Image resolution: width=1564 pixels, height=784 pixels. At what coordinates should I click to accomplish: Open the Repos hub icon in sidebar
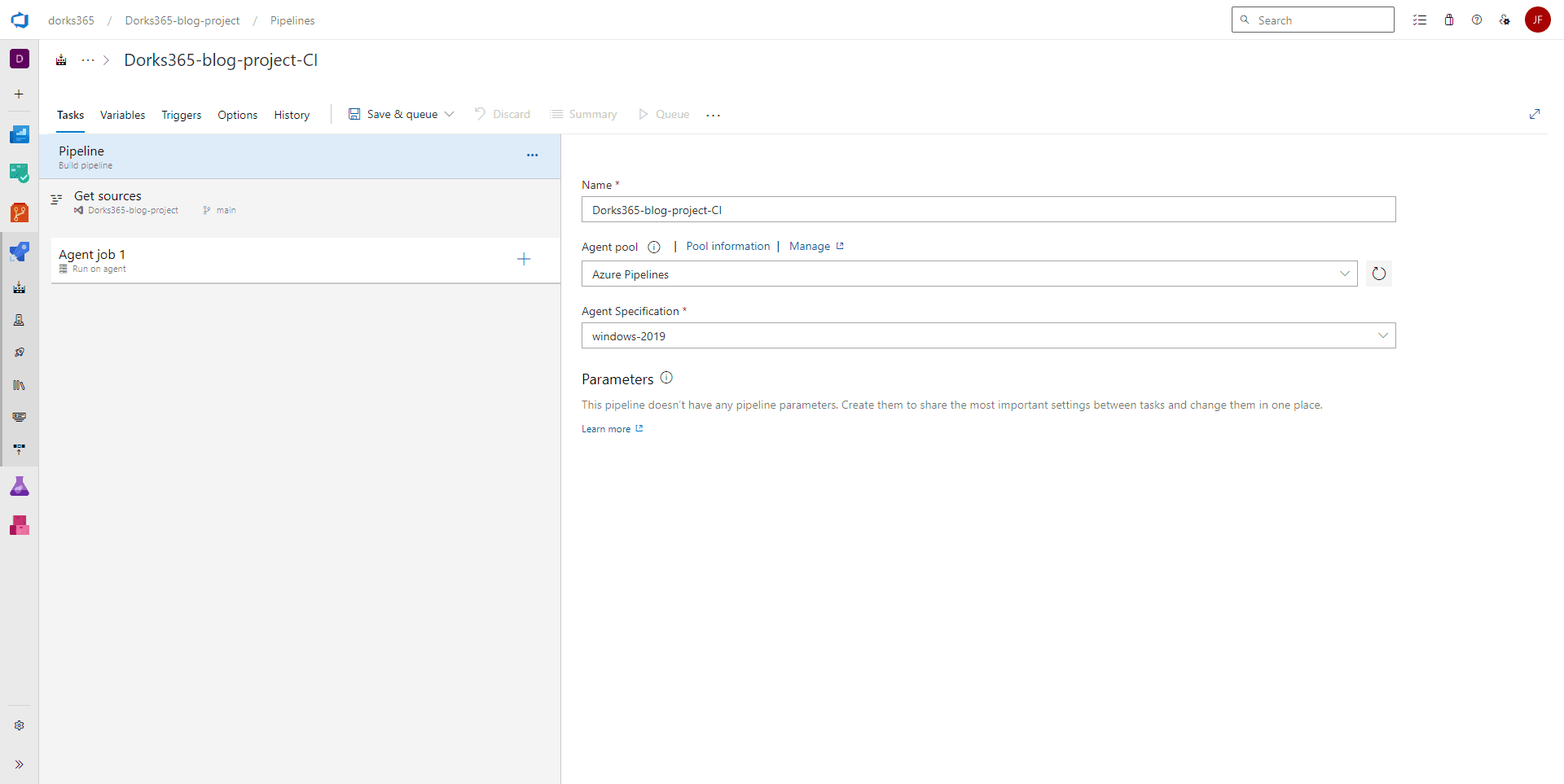(x=20, y=212)
